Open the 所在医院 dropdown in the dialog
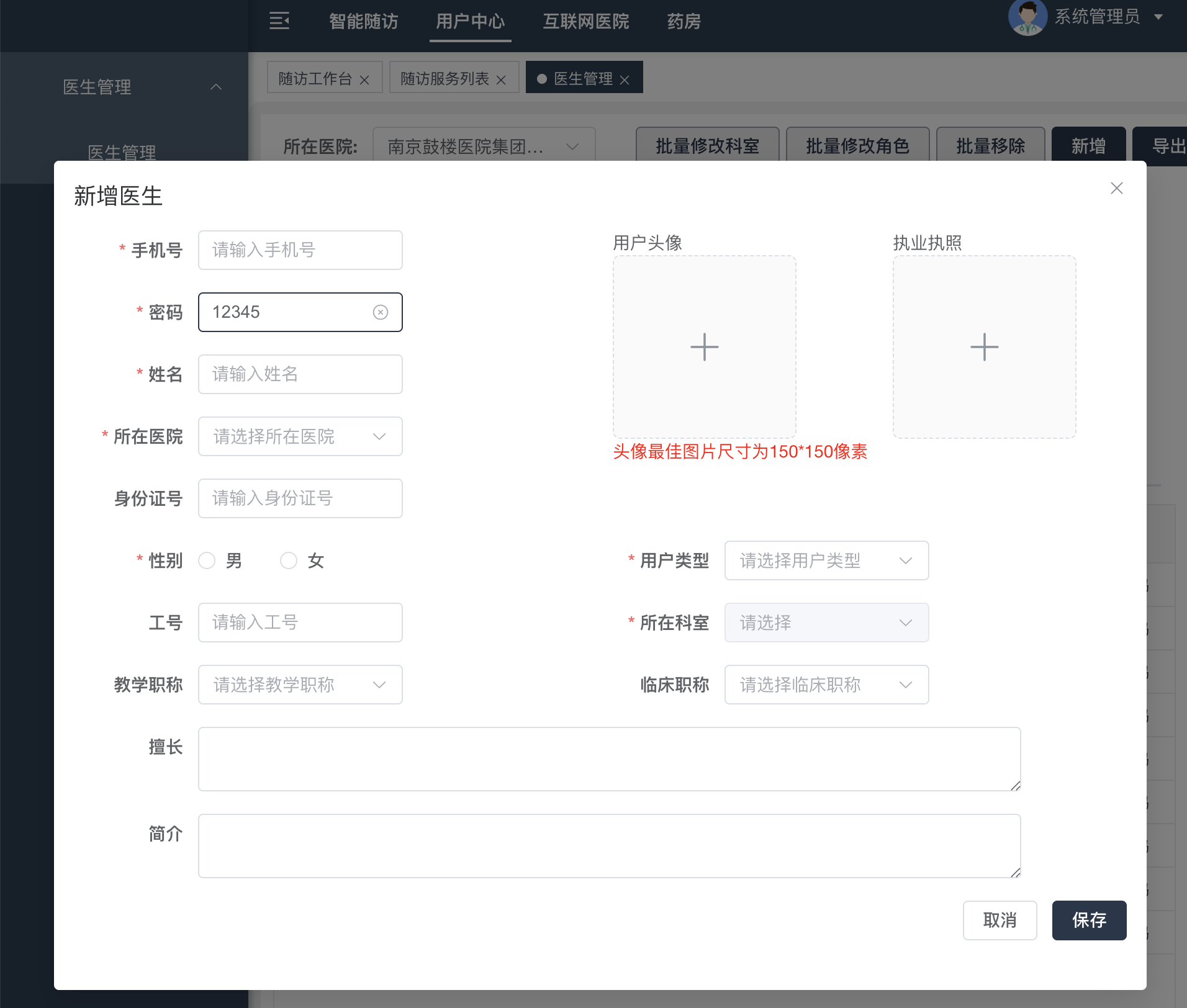Screen dimensions: 1187x1008 300,436
